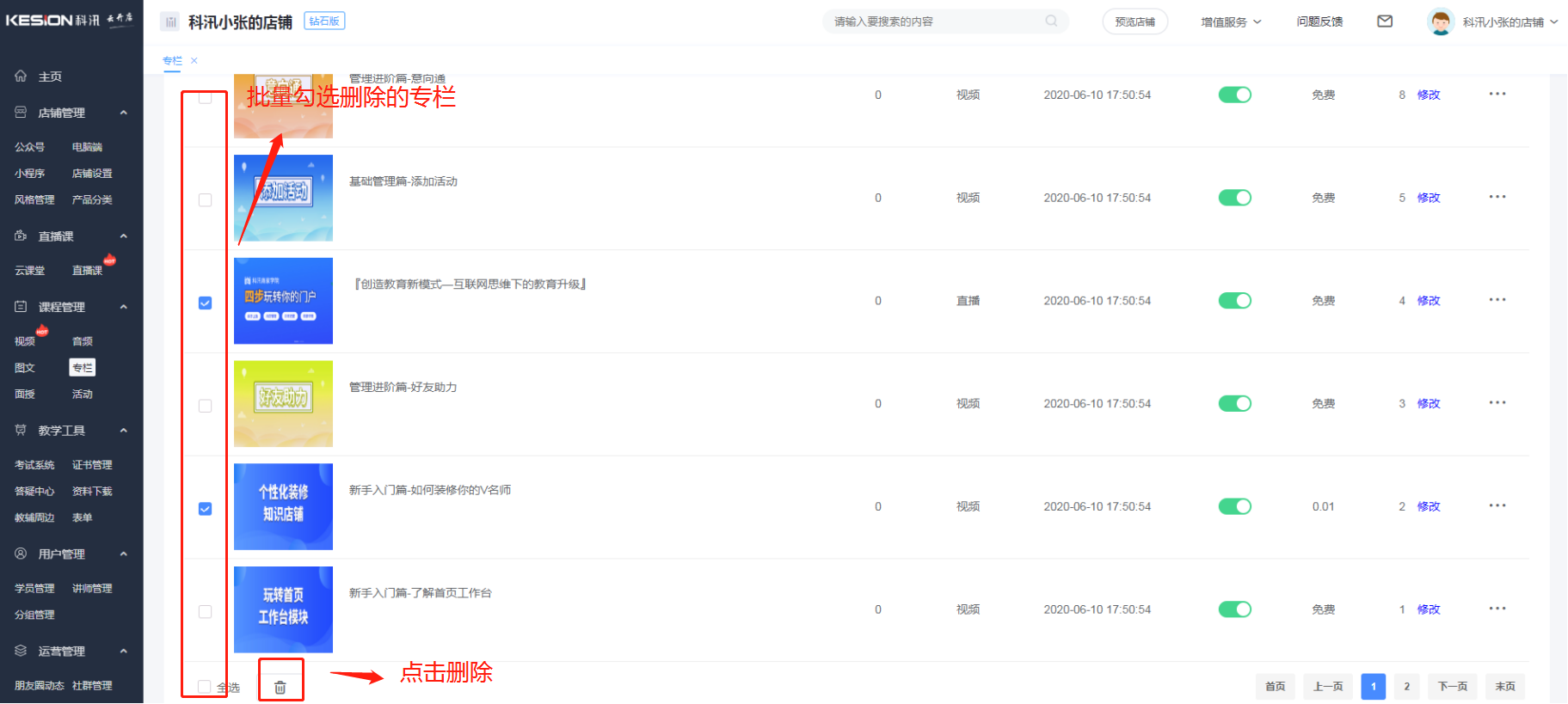Click the 预览店铺 button

(1134, 21)
